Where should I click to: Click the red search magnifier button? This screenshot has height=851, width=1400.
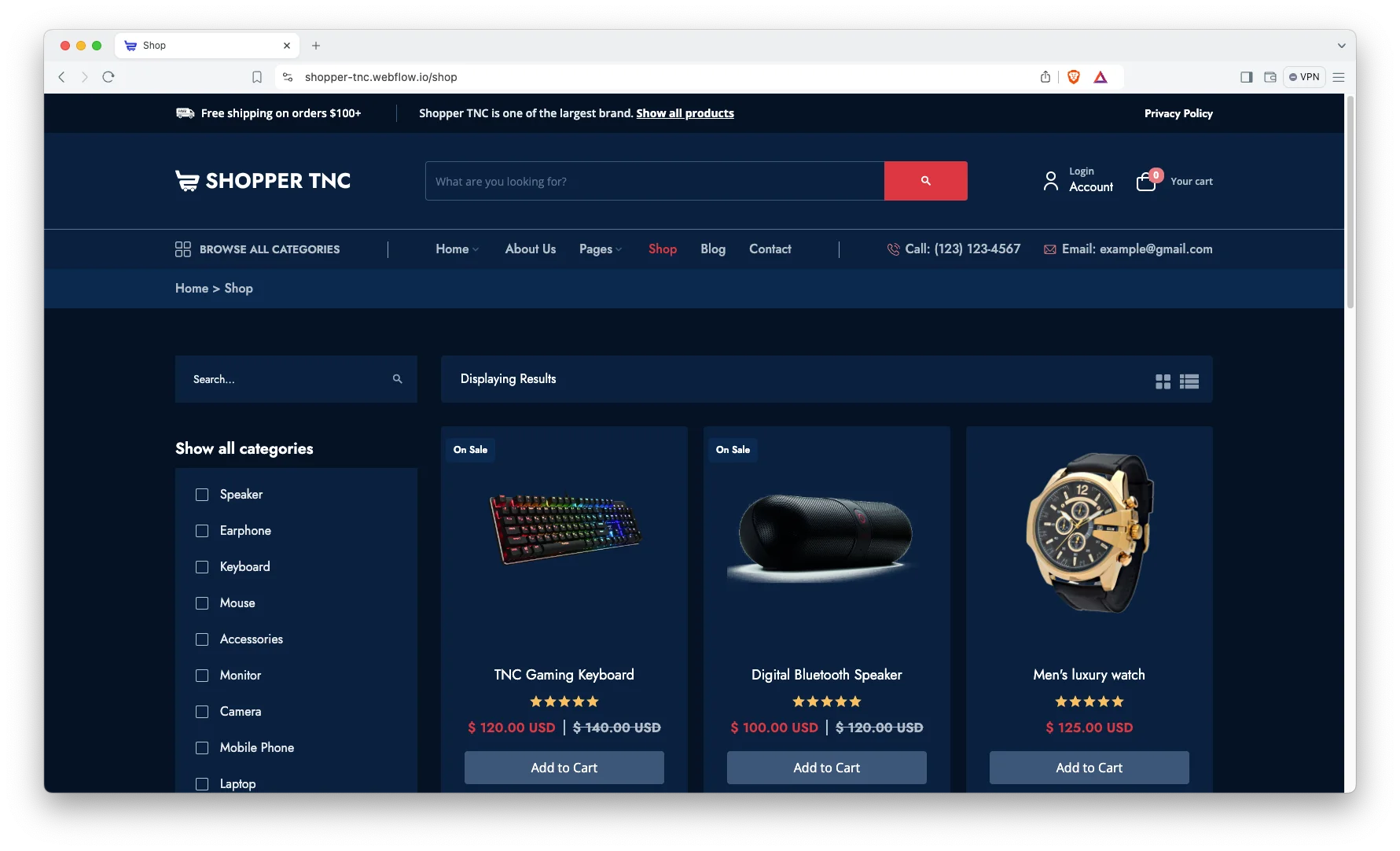tap(925, 181)
